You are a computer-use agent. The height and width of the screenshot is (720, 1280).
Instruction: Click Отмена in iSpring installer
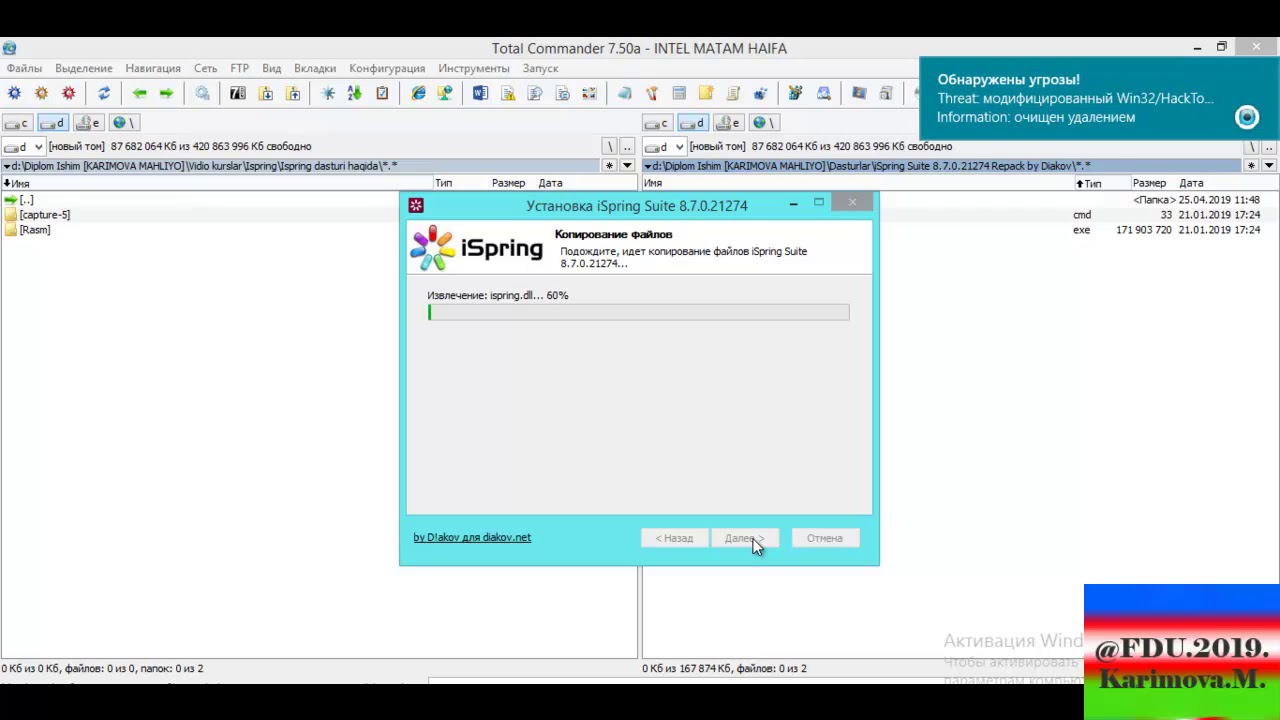click(825, 538)
